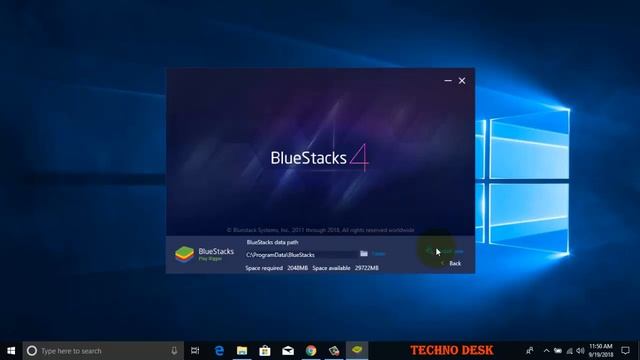Screen dimensions: 640x360
Task: Click the taskbar icon right of Chrome
Action: tap(334, 351)
